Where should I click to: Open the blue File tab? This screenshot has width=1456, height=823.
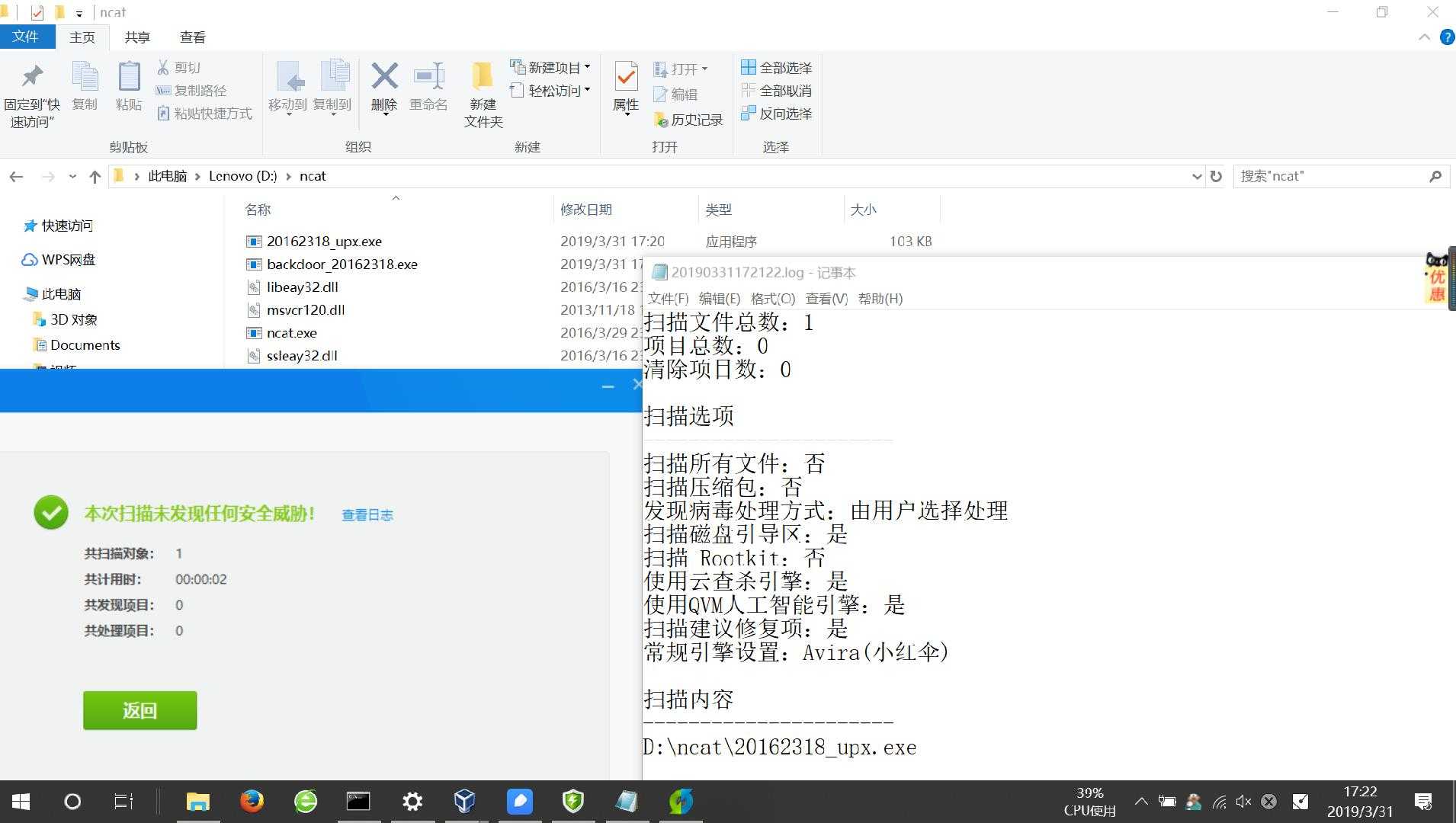click(26, 37)
